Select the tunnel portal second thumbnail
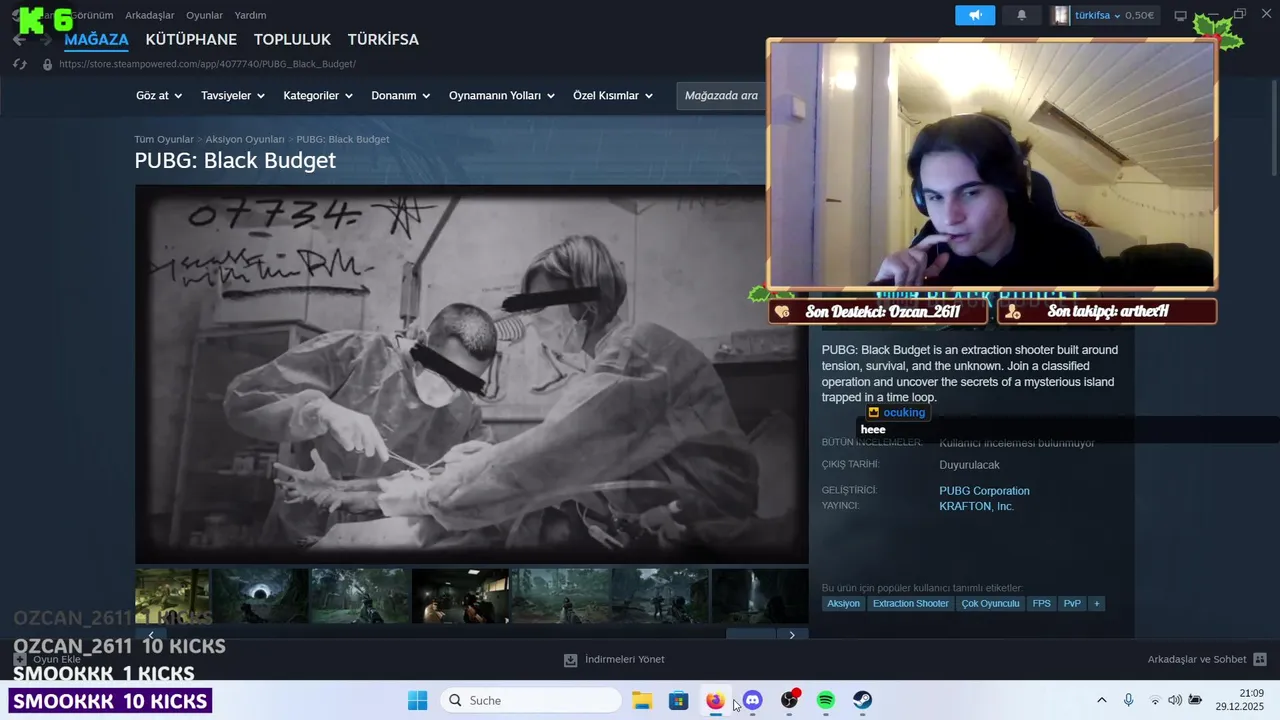 260,596
